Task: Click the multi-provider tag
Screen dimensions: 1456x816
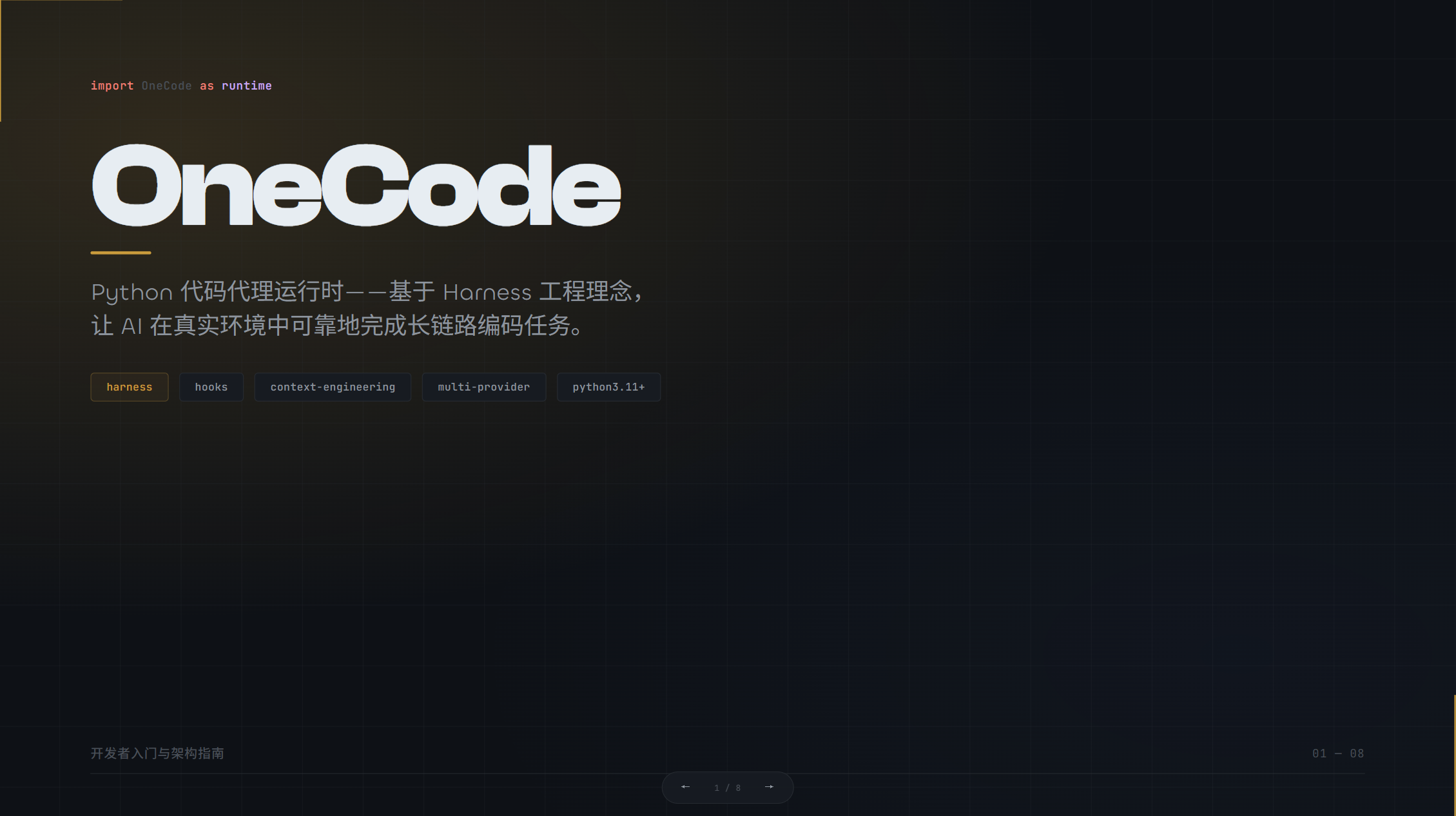Action: coord(484,387)
